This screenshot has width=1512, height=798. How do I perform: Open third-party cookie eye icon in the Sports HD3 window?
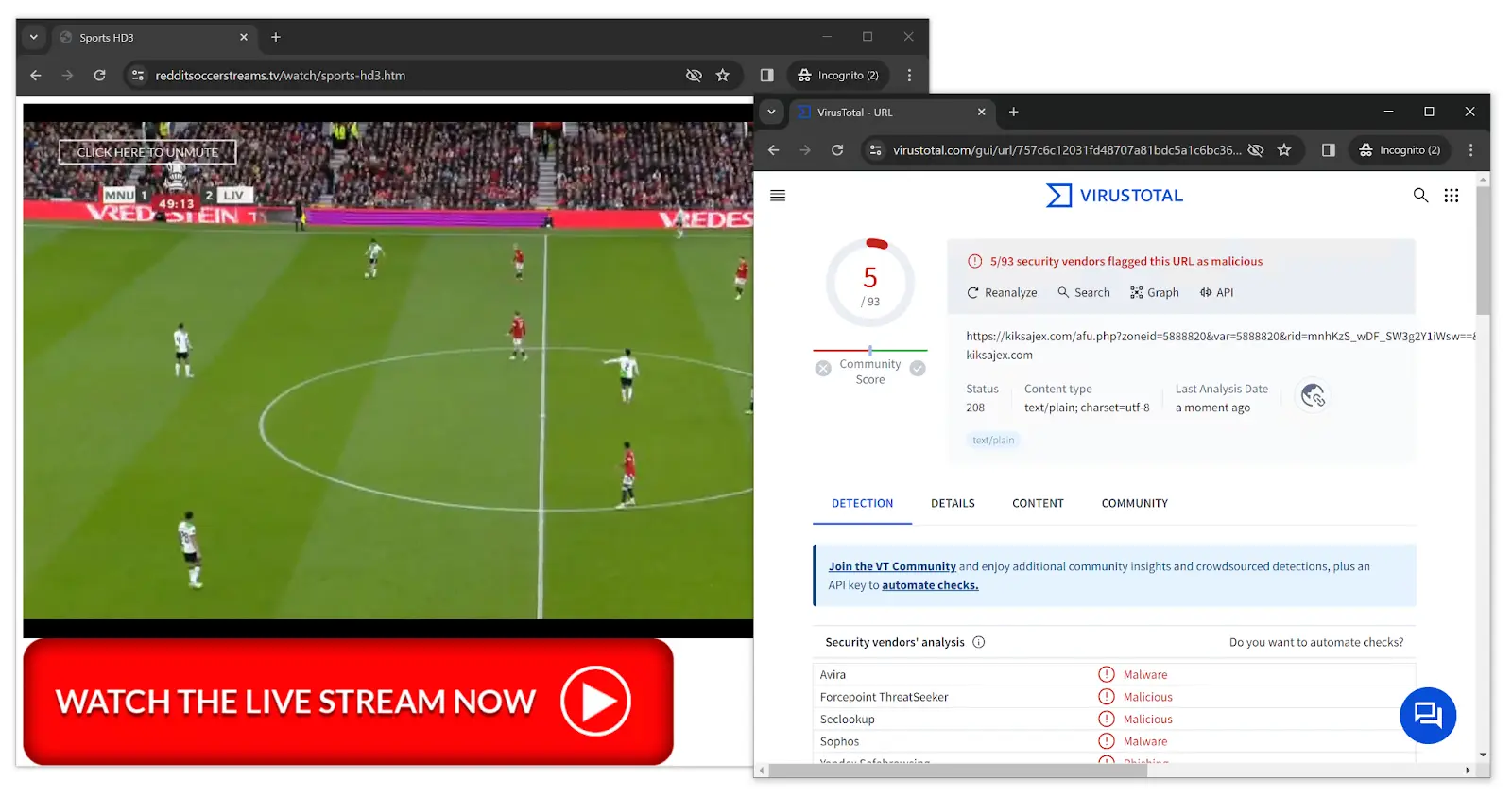(x=694, y=75)
